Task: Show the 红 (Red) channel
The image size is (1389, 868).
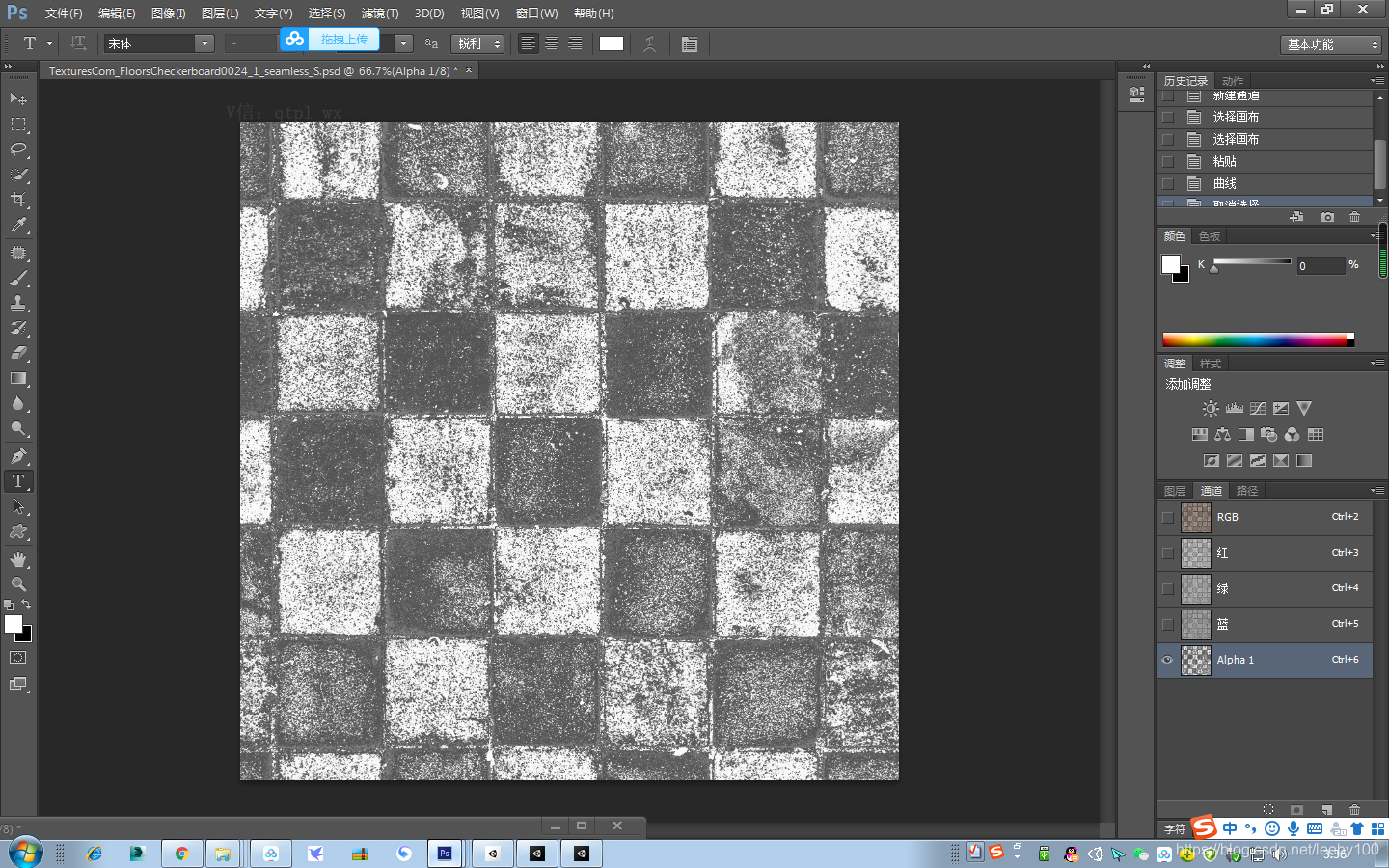Action: (x=1168, y=553)
